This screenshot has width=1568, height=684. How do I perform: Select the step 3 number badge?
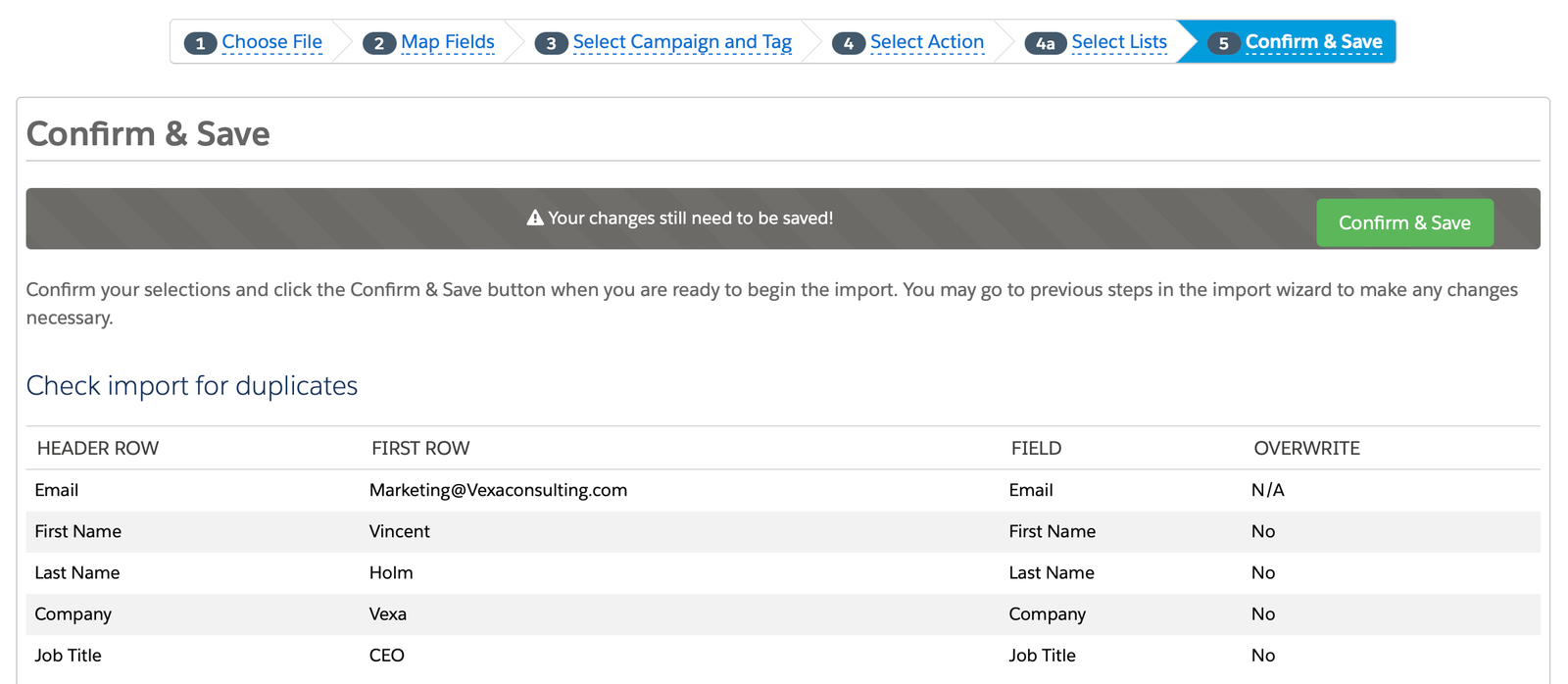coord(551,43)
